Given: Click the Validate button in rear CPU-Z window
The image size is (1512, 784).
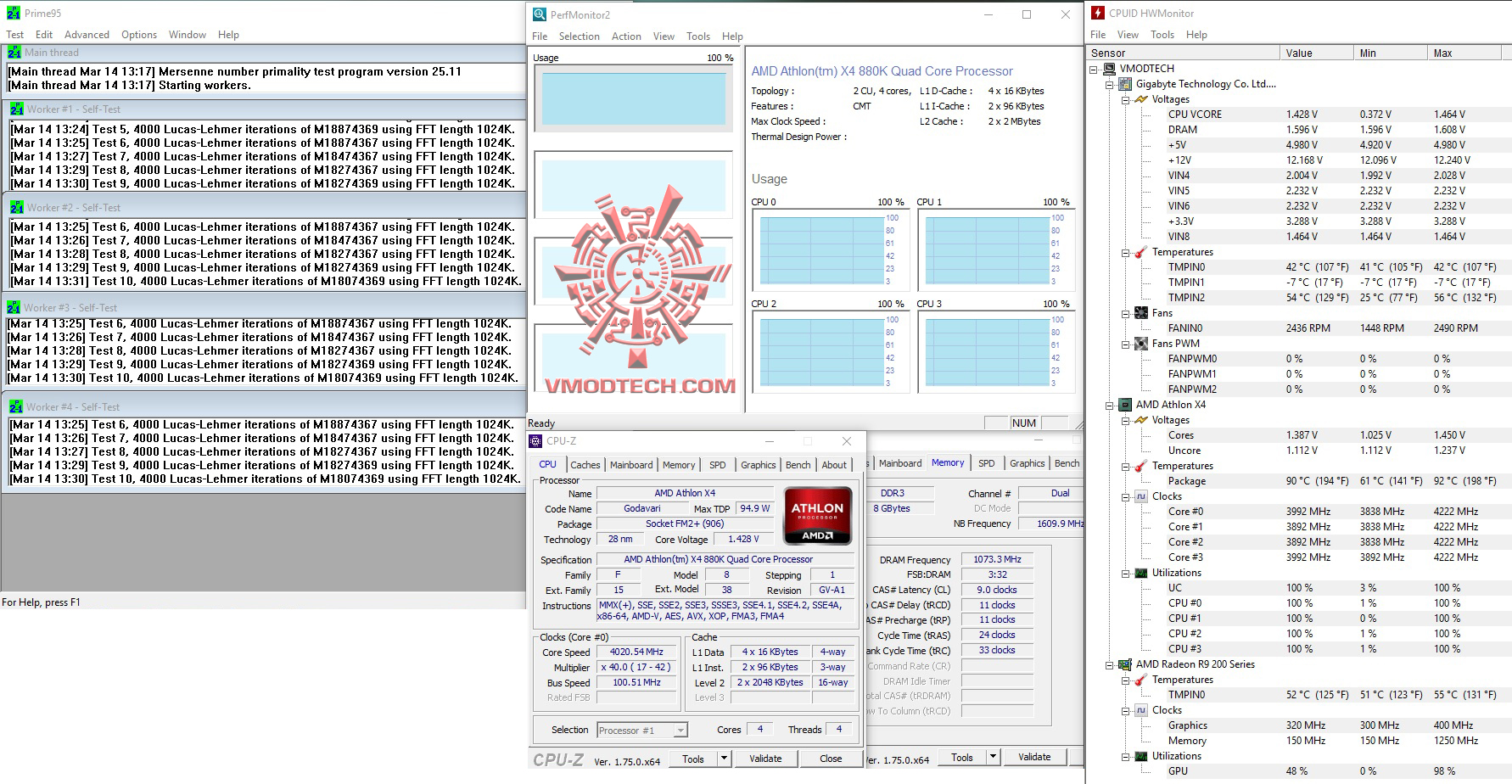Looking at the screenshot, I should tap(1034, 758).
